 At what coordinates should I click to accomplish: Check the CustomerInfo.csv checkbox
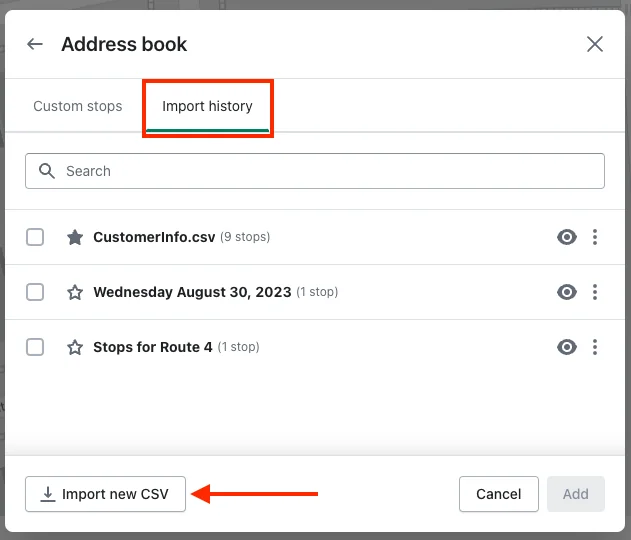click(x=35, y=237)
